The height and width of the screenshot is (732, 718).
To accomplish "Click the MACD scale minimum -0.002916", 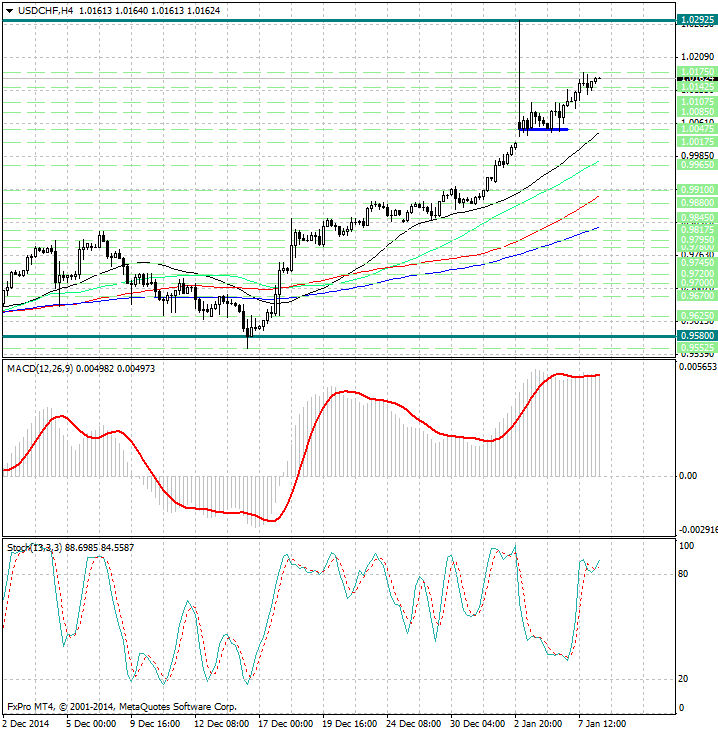I will 698,530.
